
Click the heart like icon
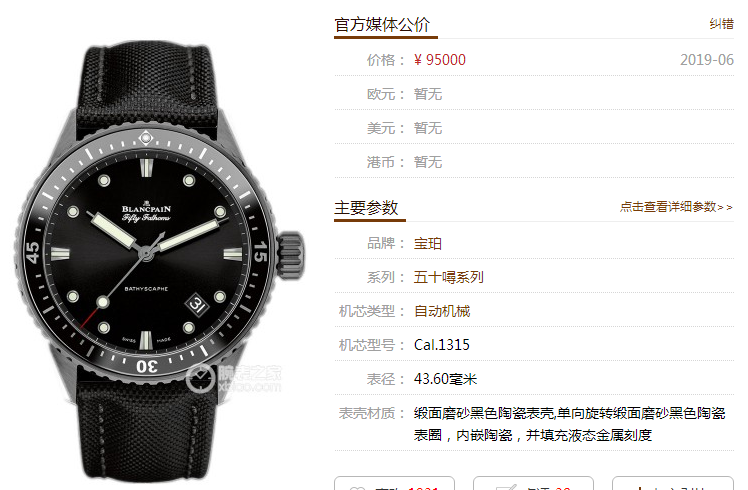(357, 488)
